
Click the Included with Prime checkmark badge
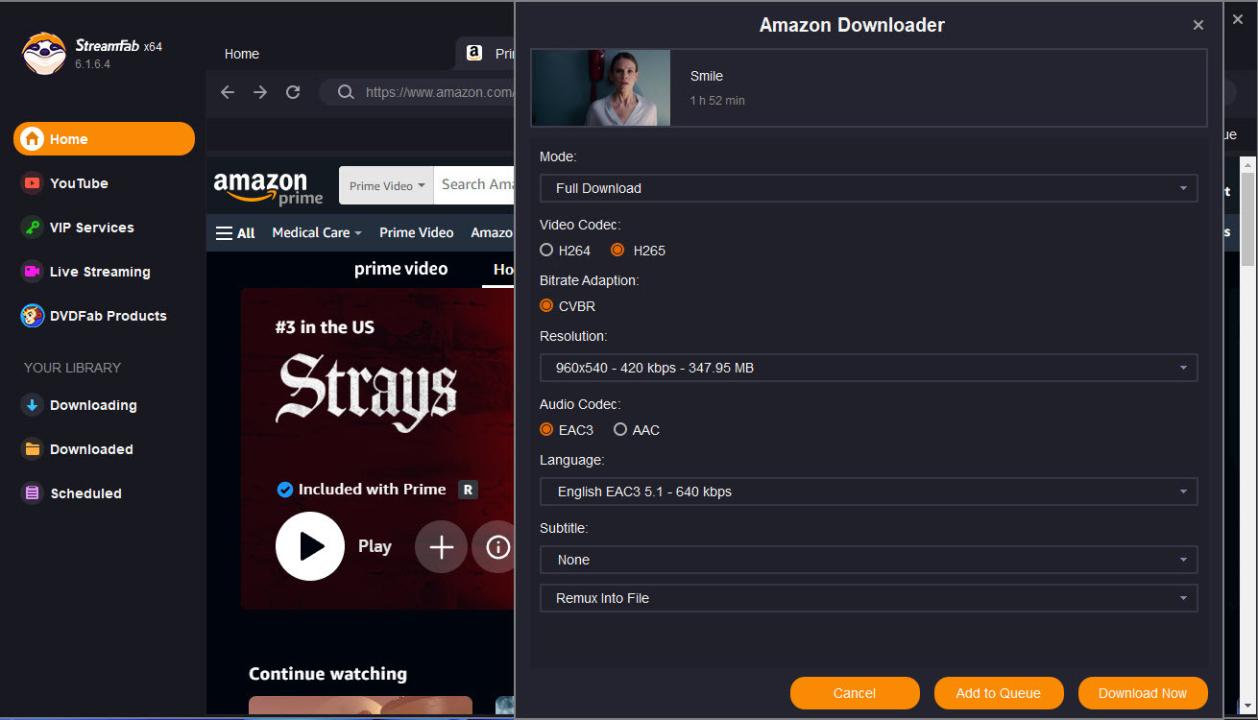[x=284, y=490]
